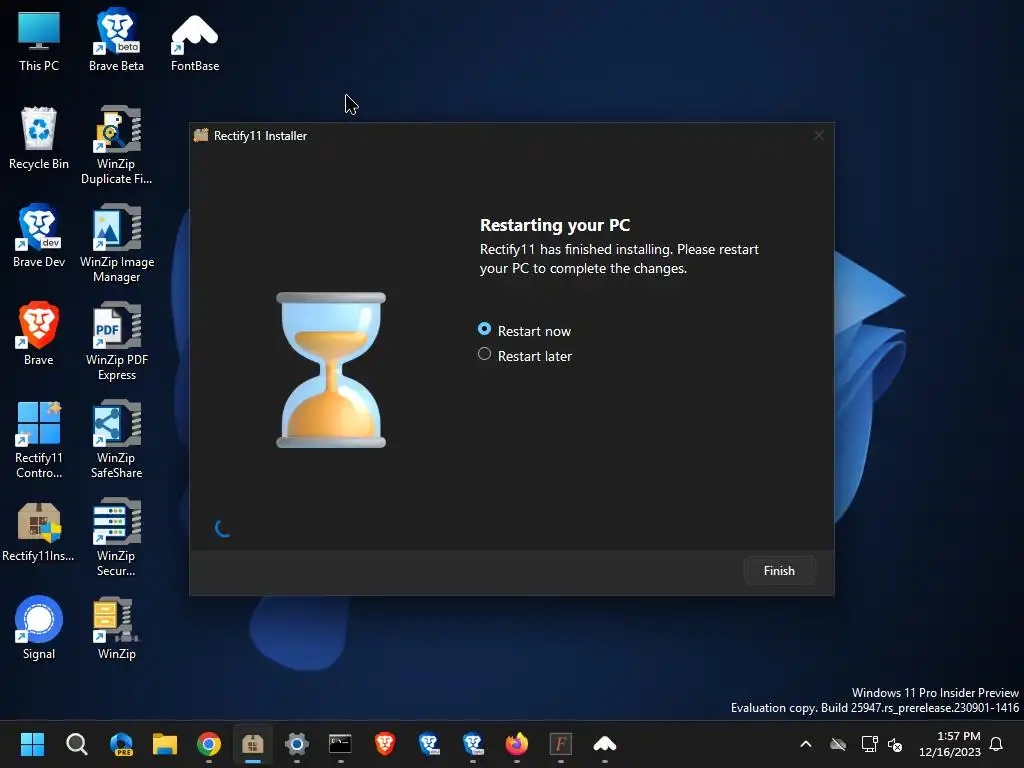The image size is (1024, 768).
Task: Open Settings gear from the taskbar
Action: [x=296, y=744]
